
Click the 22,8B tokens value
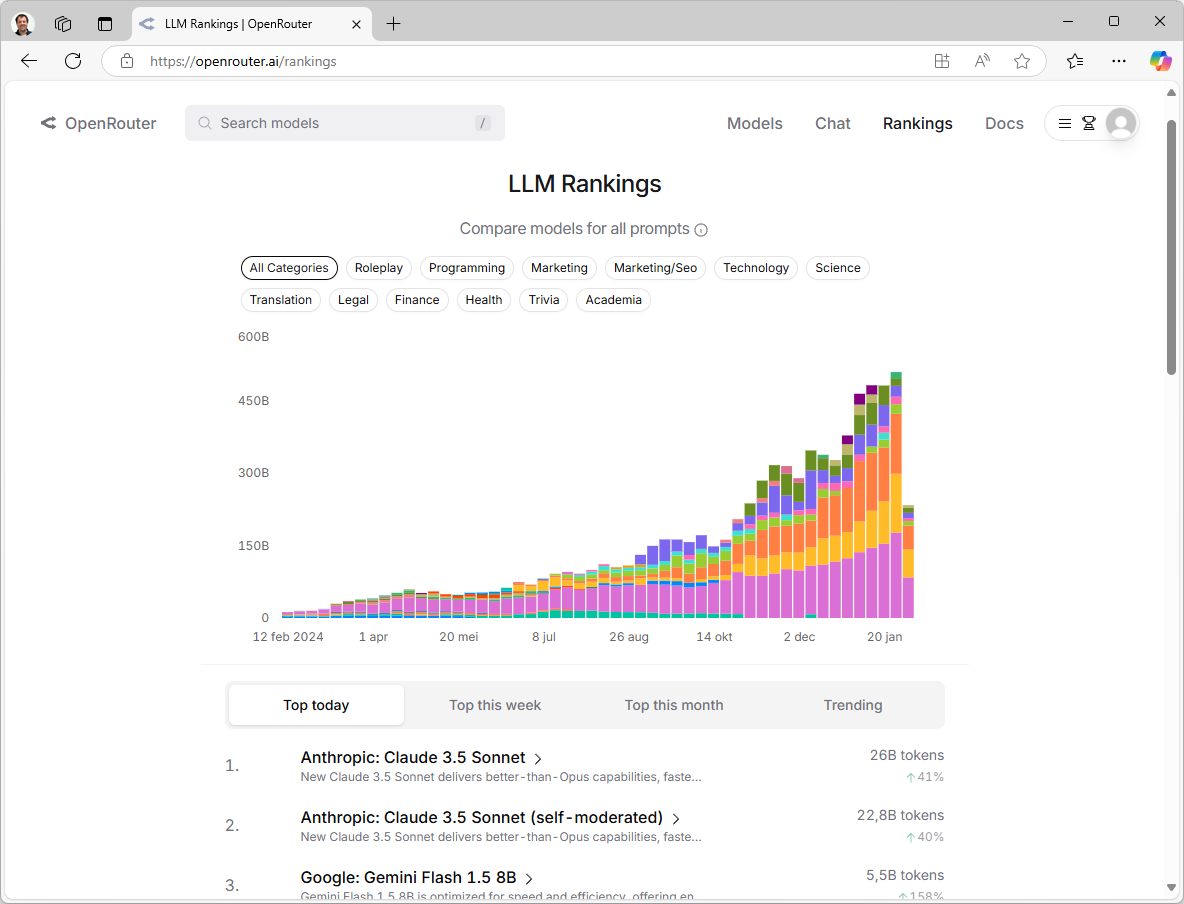tap(901, 816)
